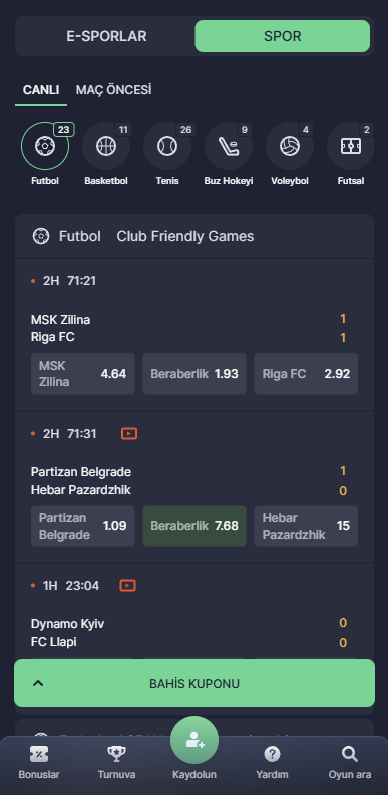Screen dimensions: 388x795
Task: Open the Futsal category icon
Action: [x=351, y=147]
